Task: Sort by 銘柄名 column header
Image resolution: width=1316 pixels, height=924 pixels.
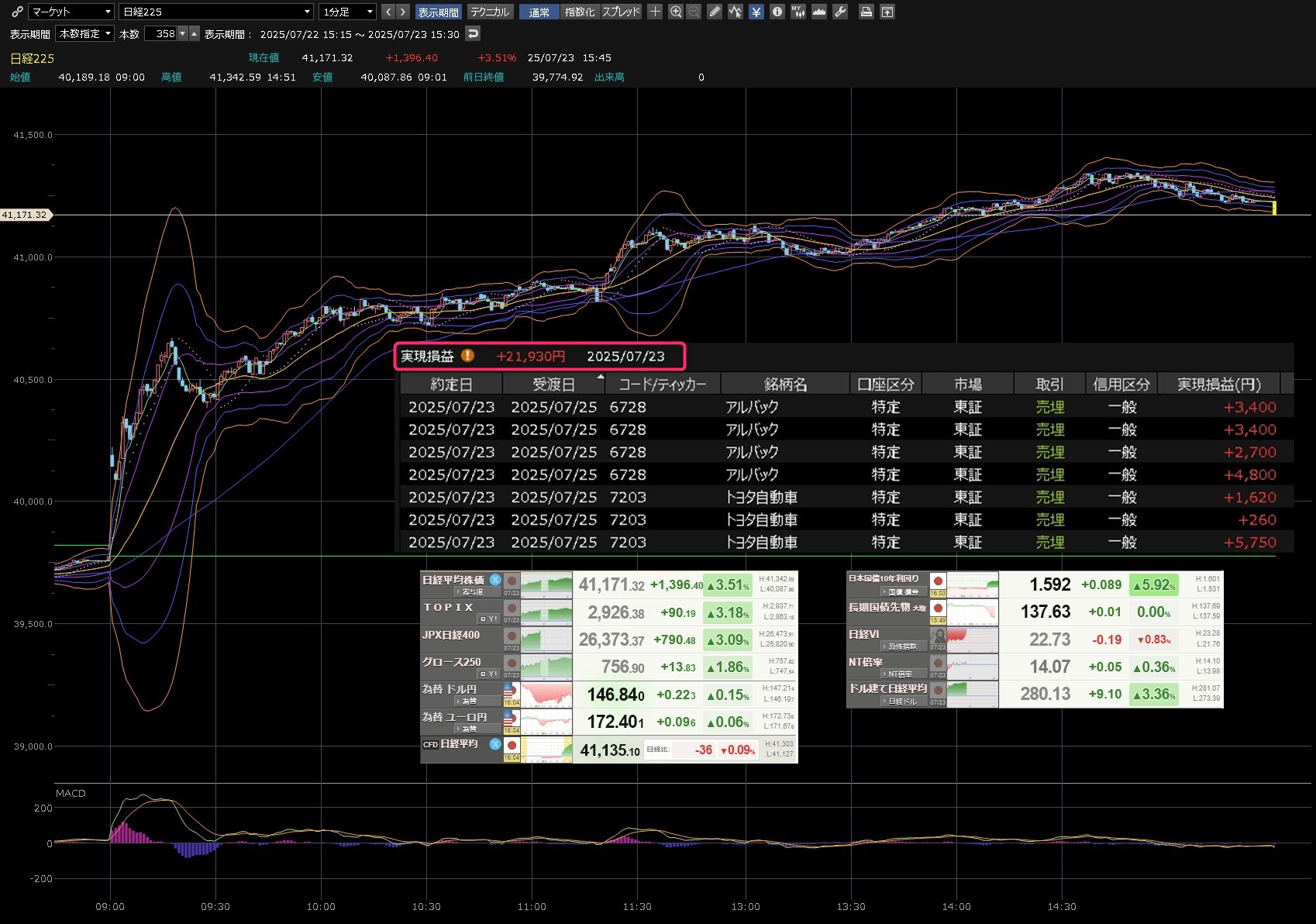Action: pos(785,384)
